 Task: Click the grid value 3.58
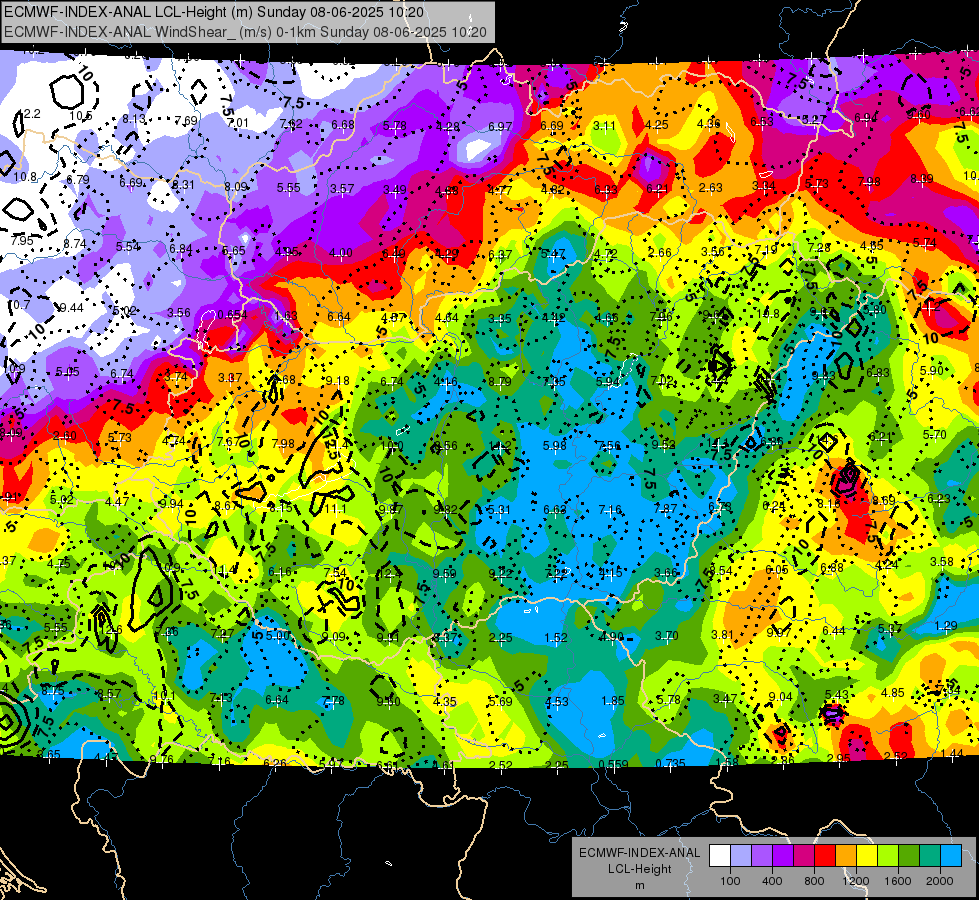(942, 562)
